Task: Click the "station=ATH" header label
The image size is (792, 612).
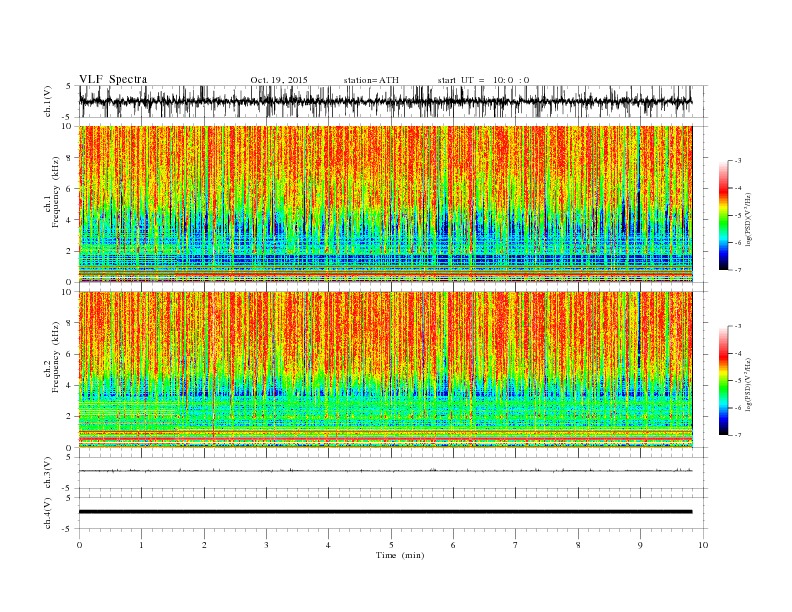Action: coord(371,80)
